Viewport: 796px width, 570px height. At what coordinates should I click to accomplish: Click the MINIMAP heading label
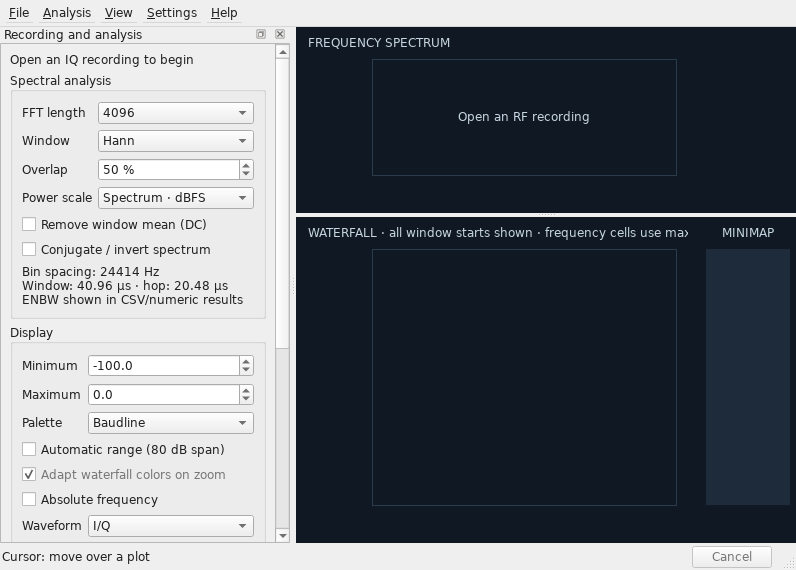click(x=748, y=232)
